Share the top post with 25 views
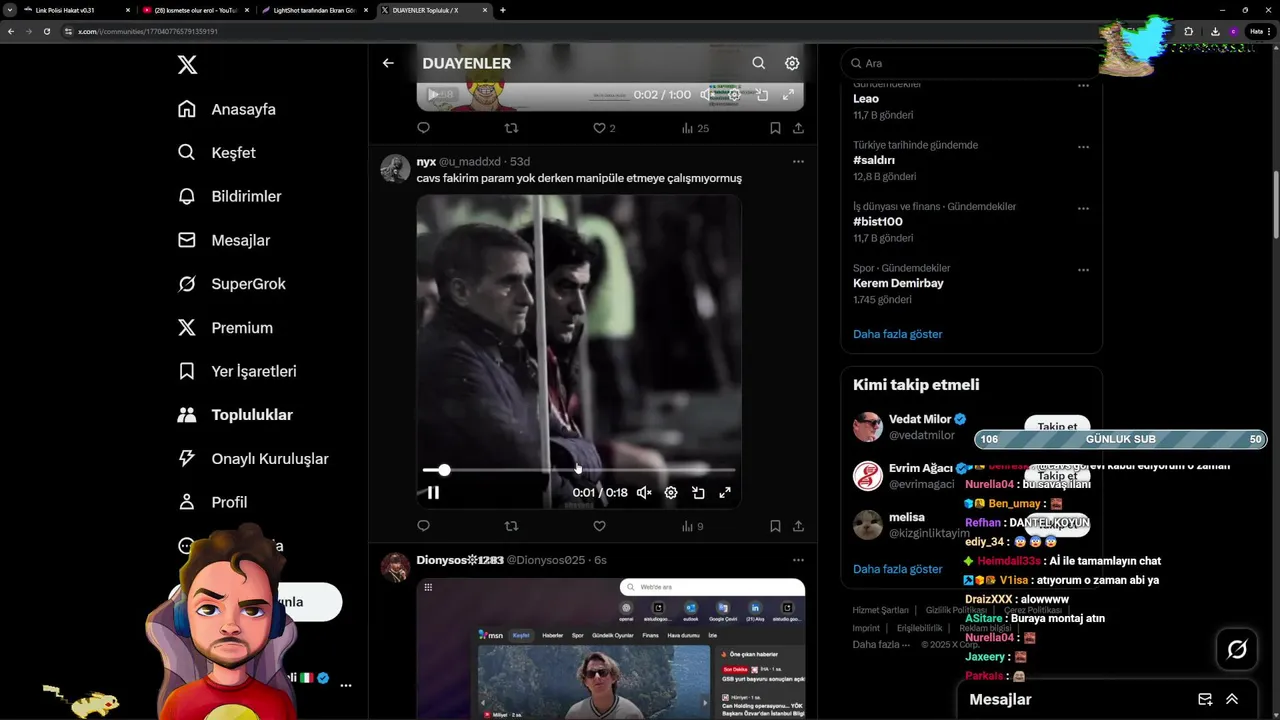Image resolution: width=1280 pixels, height=720 pixels. [798, 128]
